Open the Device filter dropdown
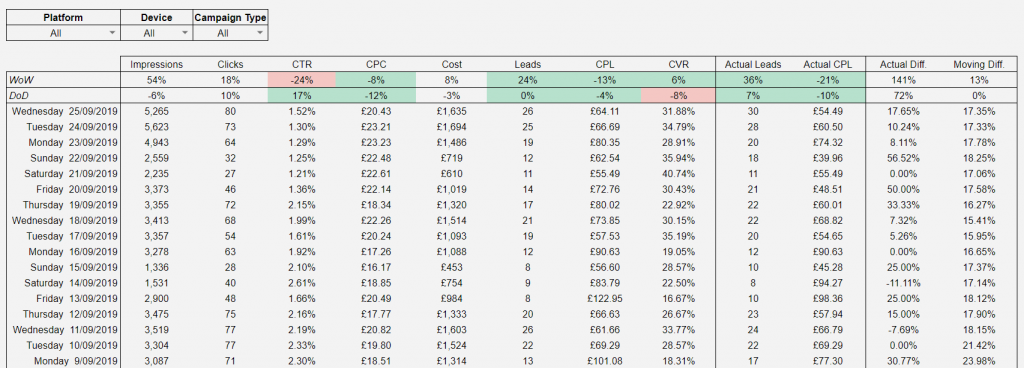 tap(157, 33)
